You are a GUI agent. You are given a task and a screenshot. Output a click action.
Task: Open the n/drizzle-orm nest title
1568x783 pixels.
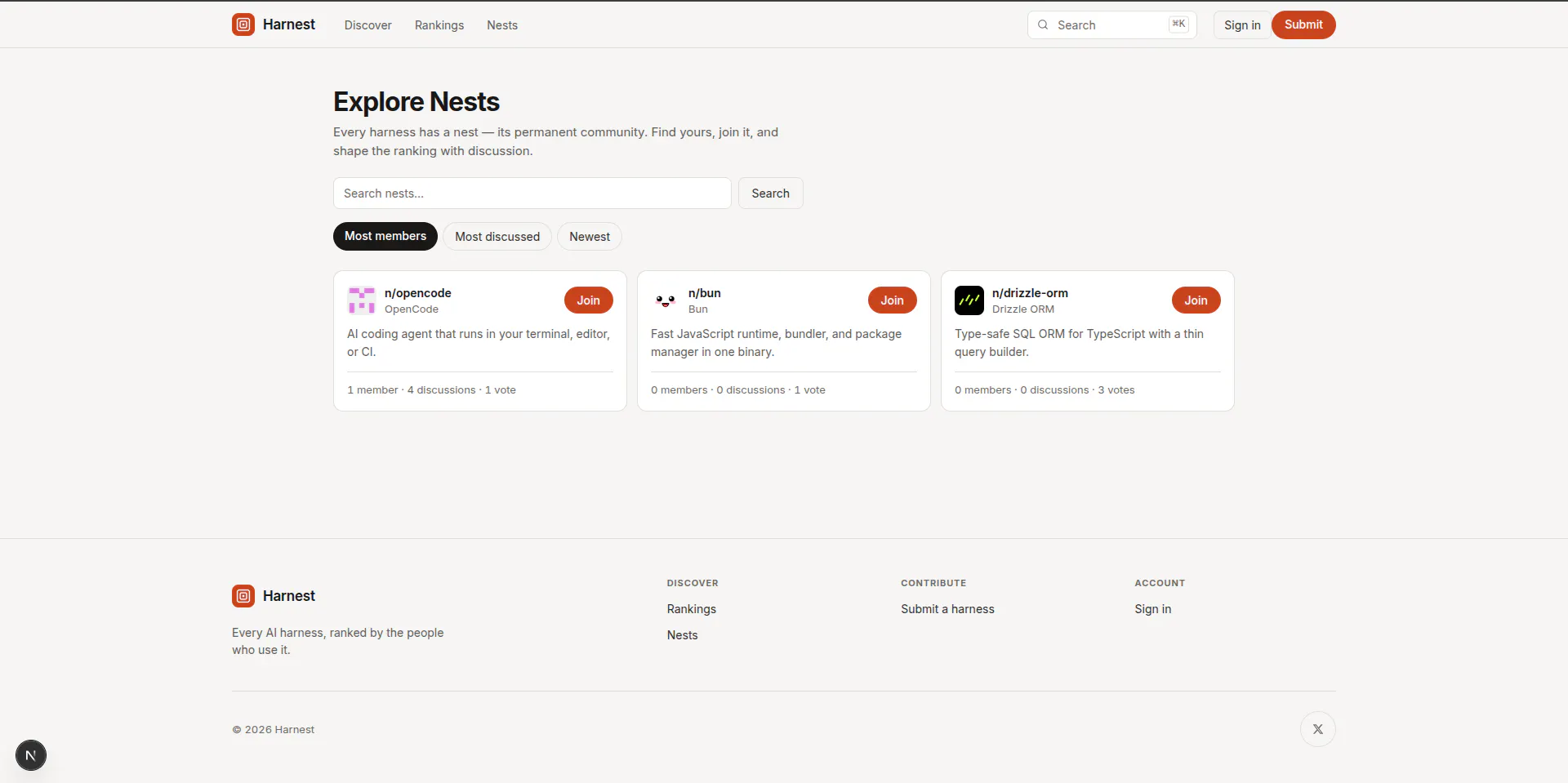pos(1030,293)
